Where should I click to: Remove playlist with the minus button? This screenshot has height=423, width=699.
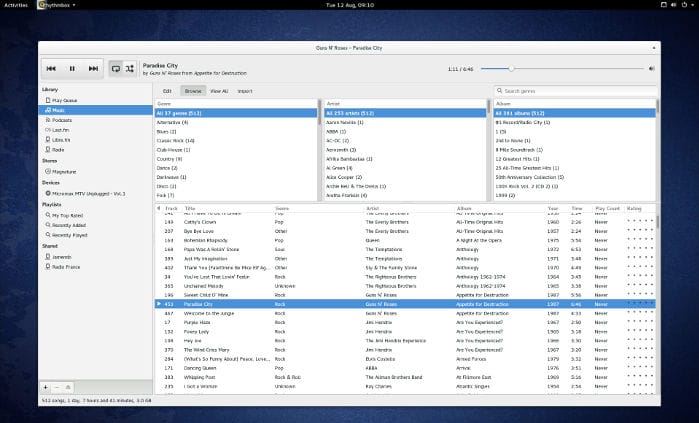pos(57,387)
